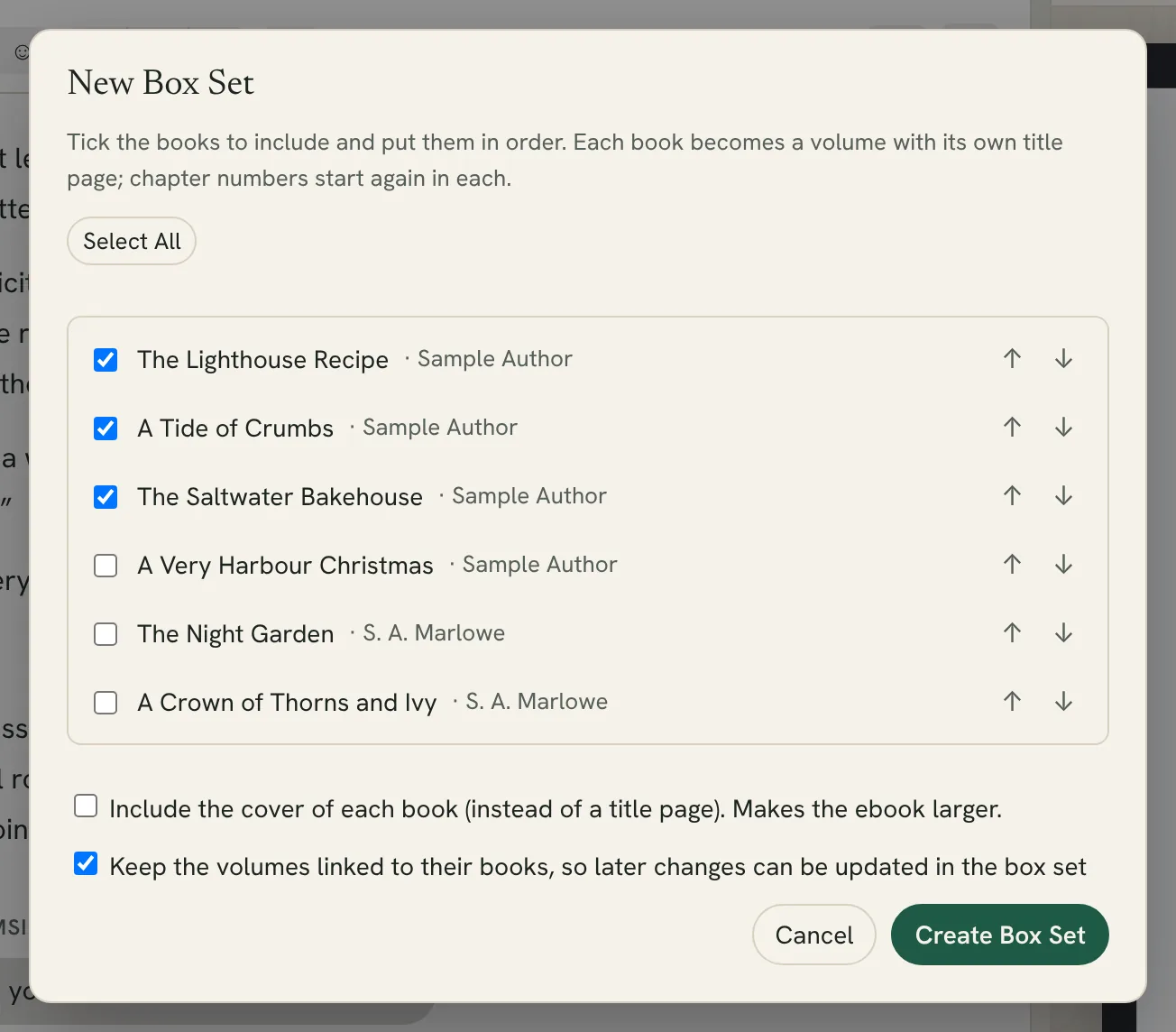
Task: Untick The Saltwater Bakehouse checkbox
Action: tap(106, 497)
